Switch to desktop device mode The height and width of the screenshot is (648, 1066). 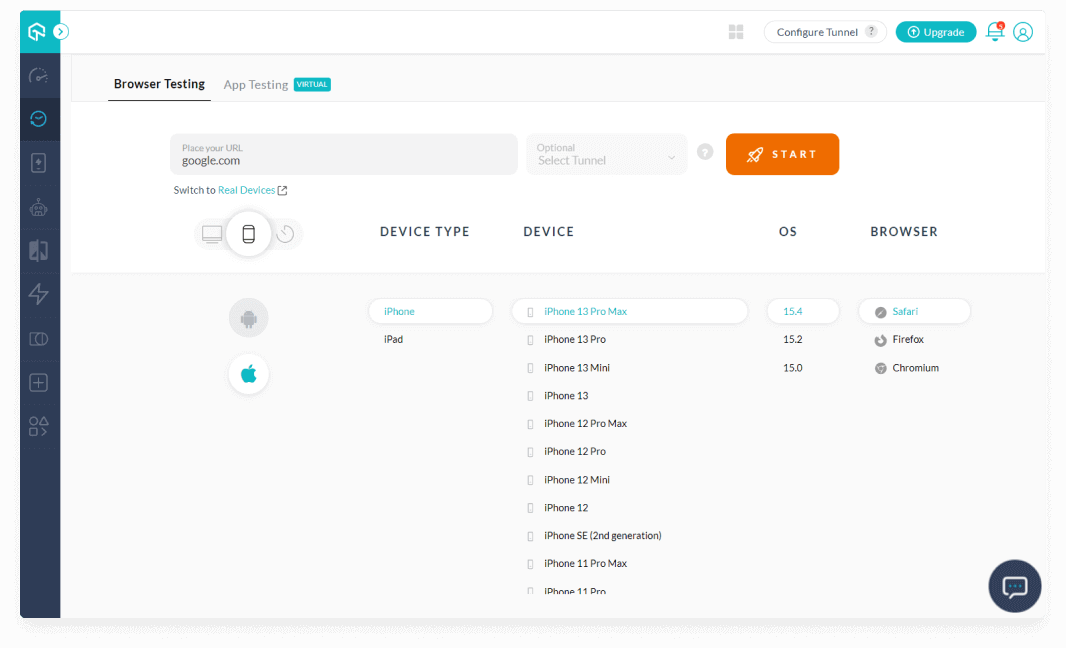(x=212, y=233)
